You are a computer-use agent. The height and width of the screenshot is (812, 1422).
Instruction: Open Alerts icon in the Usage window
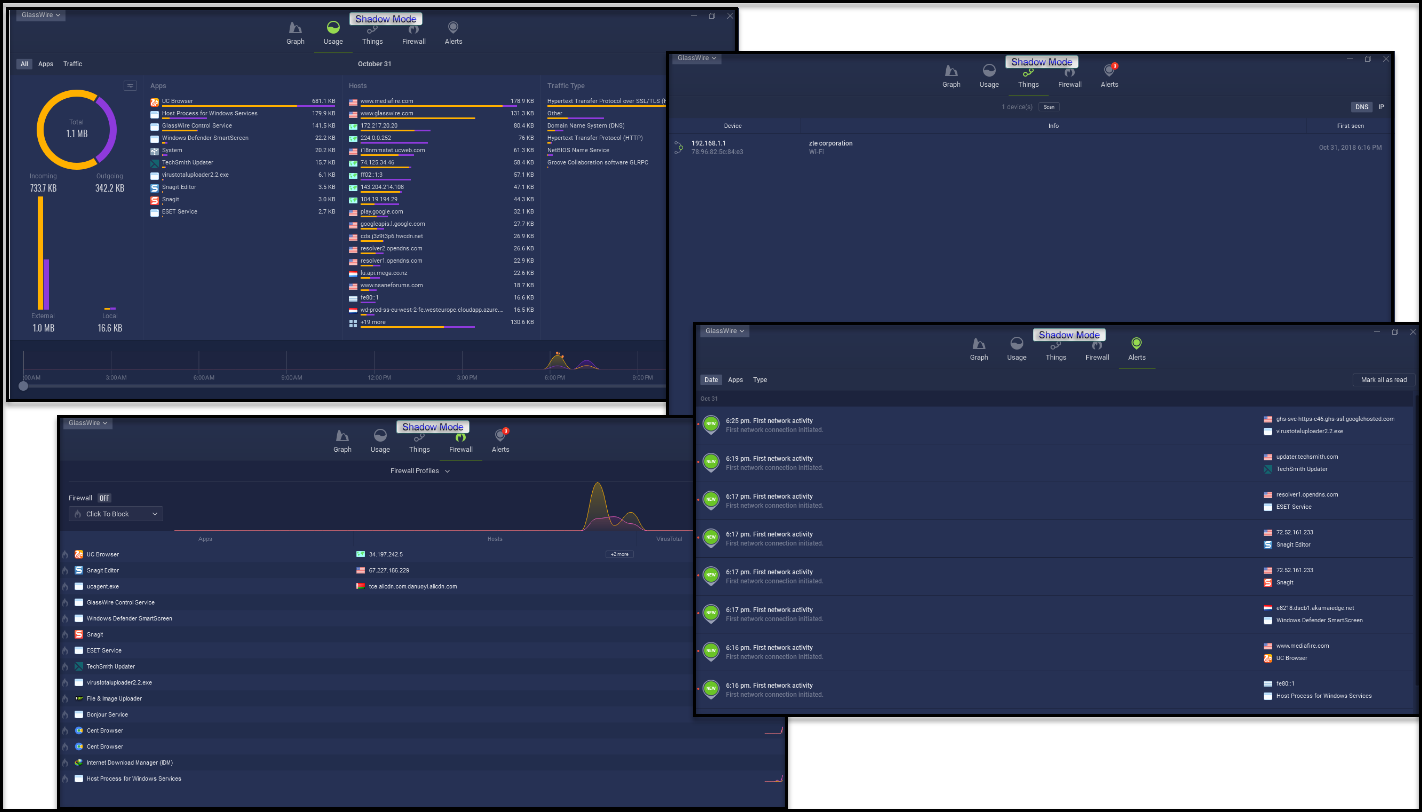coord(453,29)
